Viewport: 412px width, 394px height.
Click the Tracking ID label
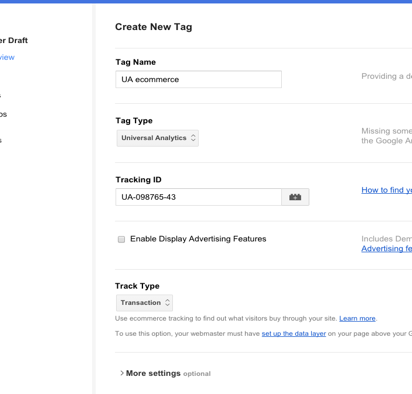pyautogui.click(x=138, y=180)
